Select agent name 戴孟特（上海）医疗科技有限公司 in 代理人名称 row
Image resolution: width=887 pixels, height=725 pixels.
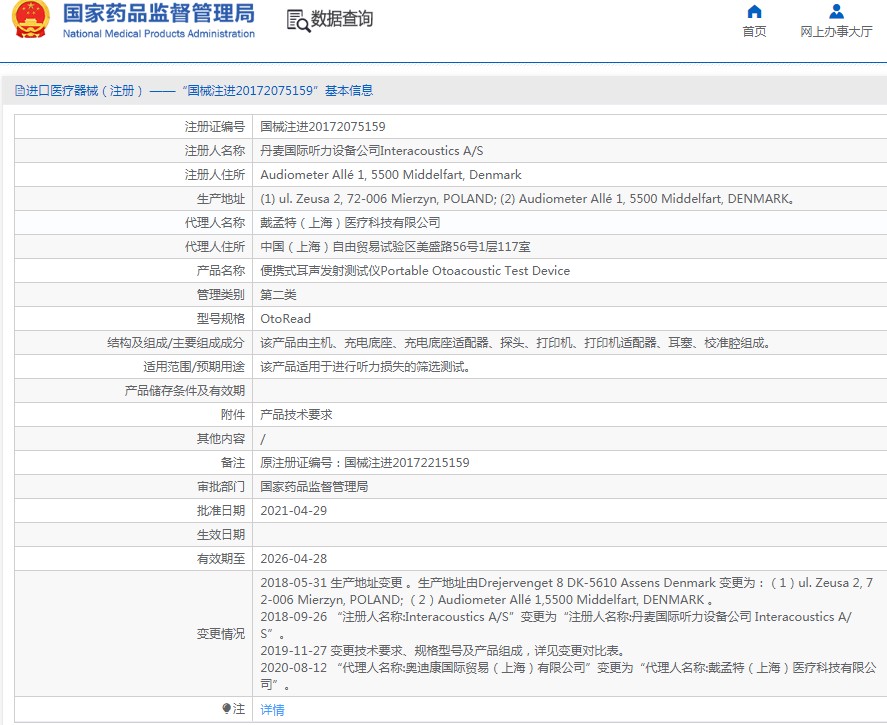[350, 223]
